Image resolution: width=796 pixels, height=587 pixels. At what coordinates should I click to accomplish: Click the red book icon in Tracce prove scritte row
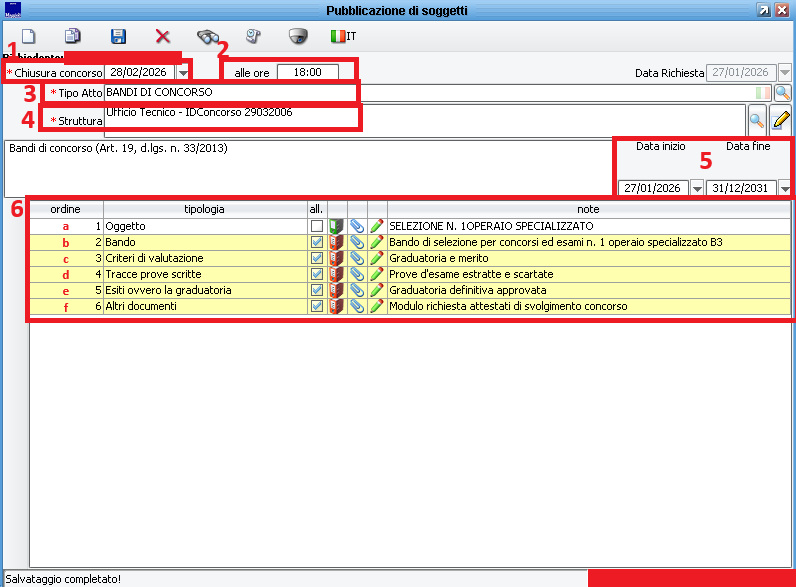pos(337,274)
